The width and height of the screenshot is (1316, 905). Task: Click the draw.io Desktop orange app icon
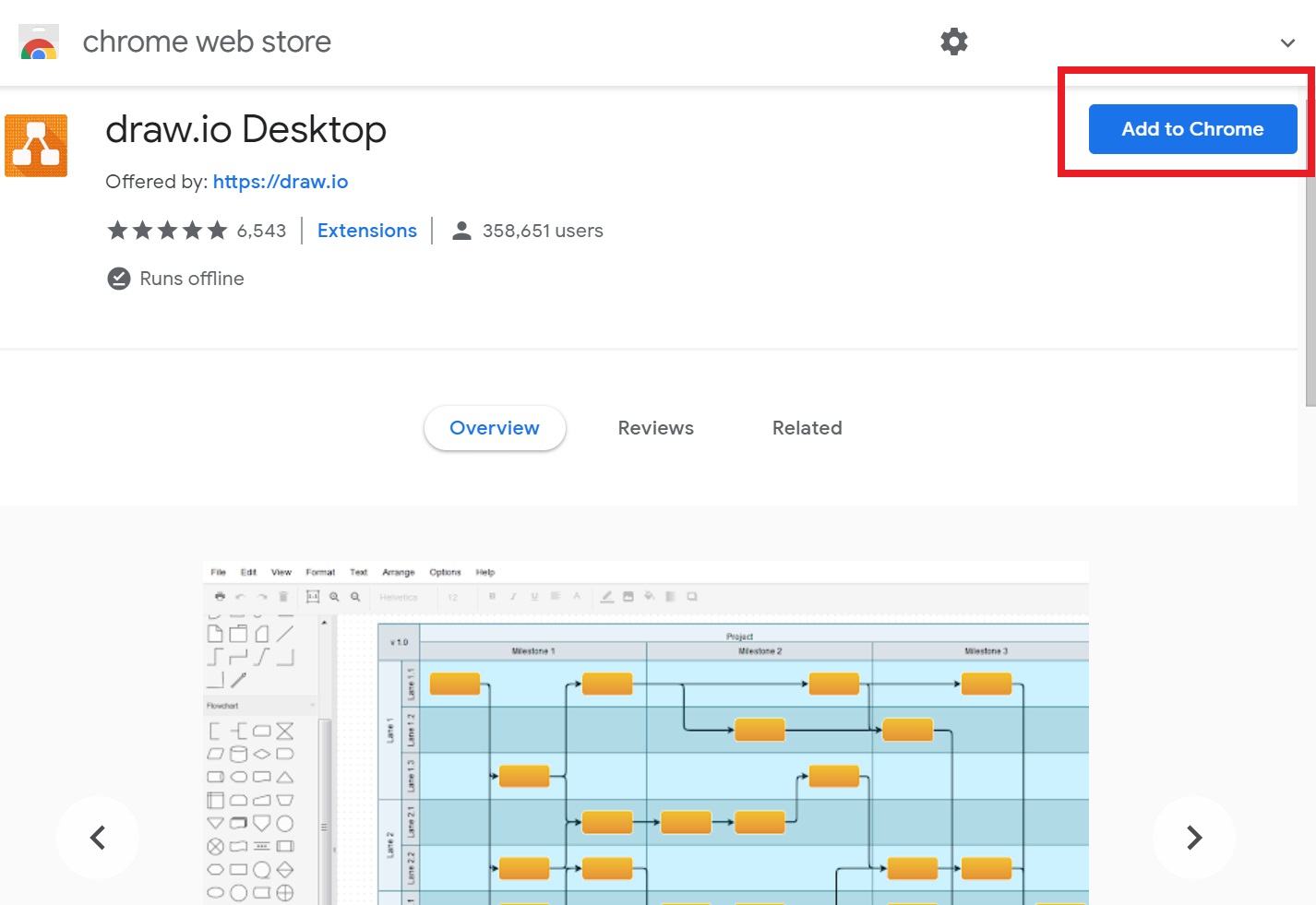click(x=36, y=146)
